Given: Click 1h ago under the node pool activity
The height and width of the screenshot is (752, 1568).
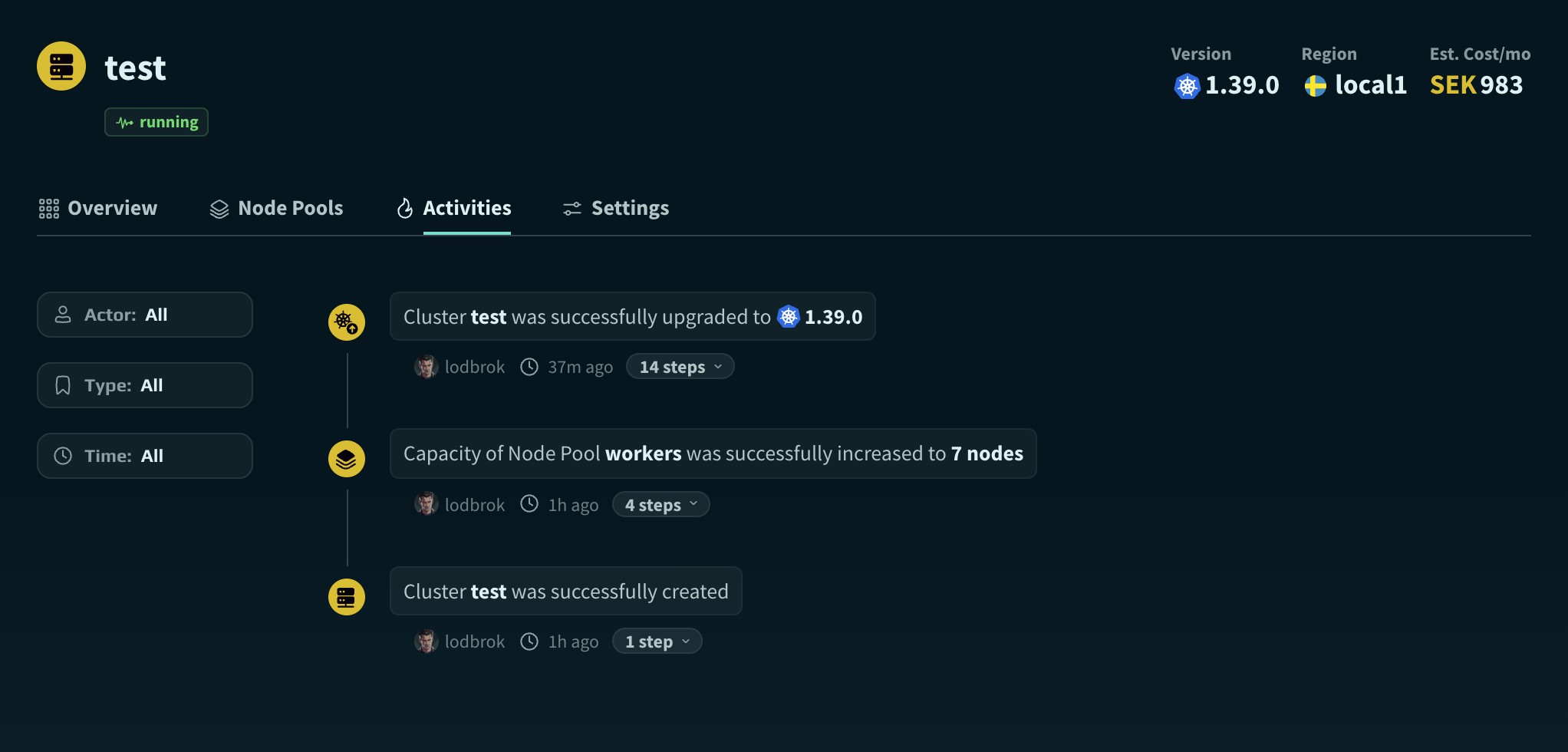Looking at the screenshot, I should [573, 505].
